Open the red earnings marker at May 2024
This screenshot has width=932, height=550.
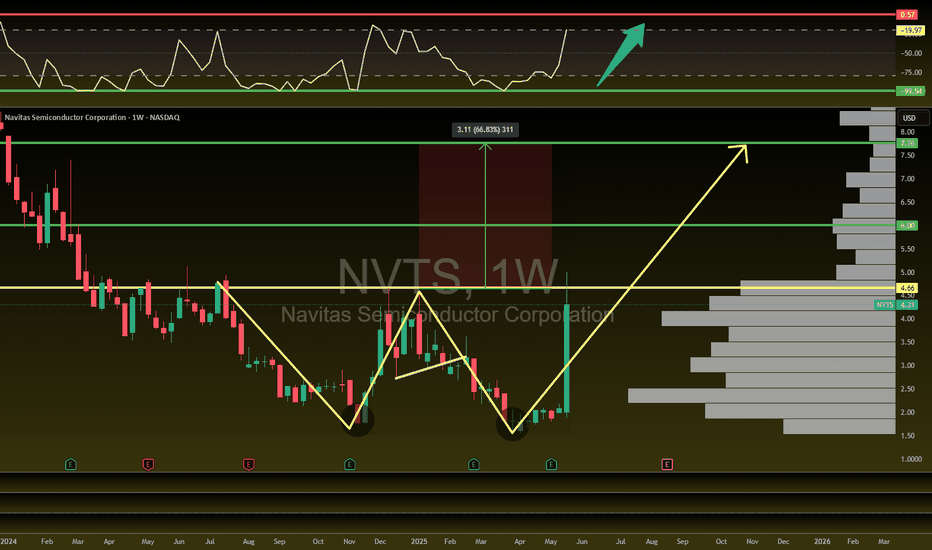148,464
